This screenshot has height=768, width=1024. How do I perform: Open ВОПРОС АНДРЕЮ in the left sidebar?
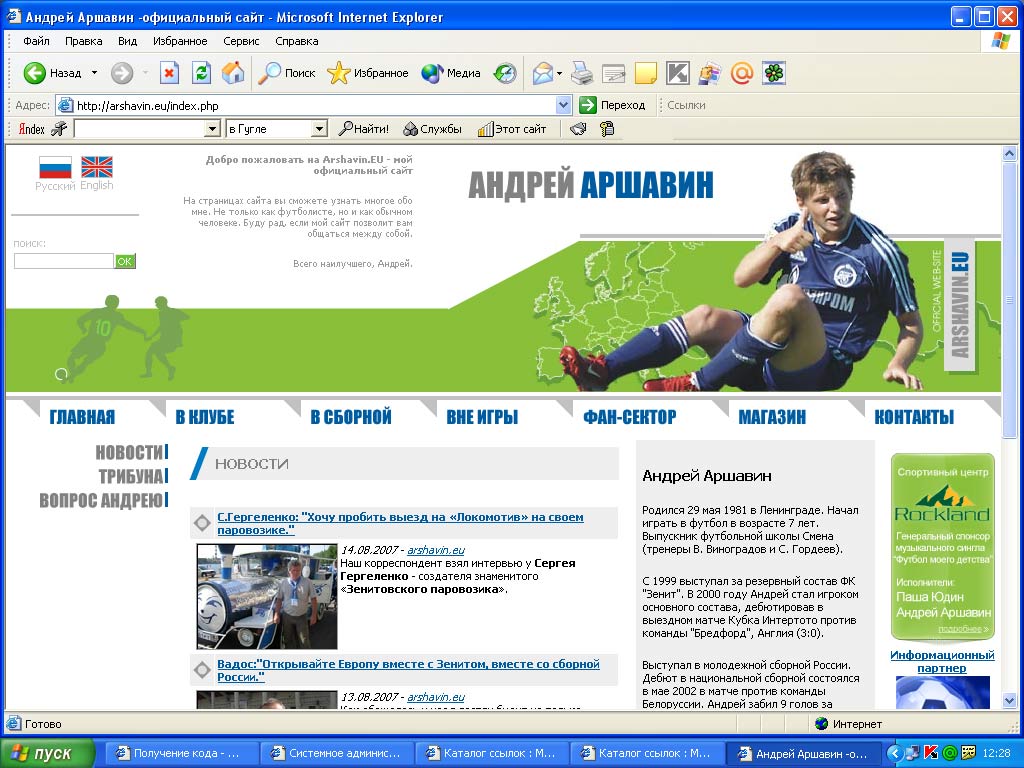click(101, 500)
